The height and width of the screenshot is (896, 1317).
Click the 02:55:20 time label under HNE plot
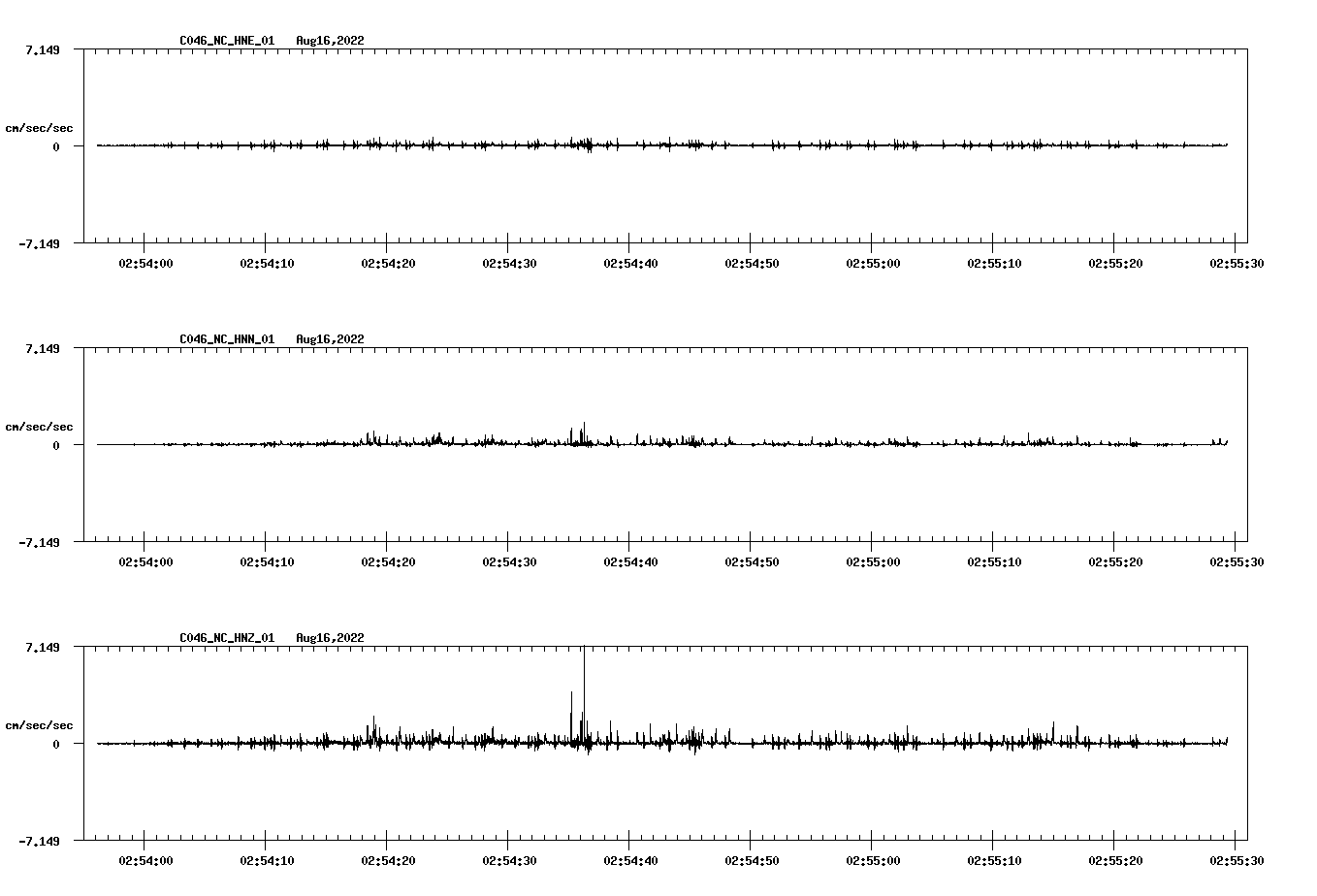tap(1116, 263)
